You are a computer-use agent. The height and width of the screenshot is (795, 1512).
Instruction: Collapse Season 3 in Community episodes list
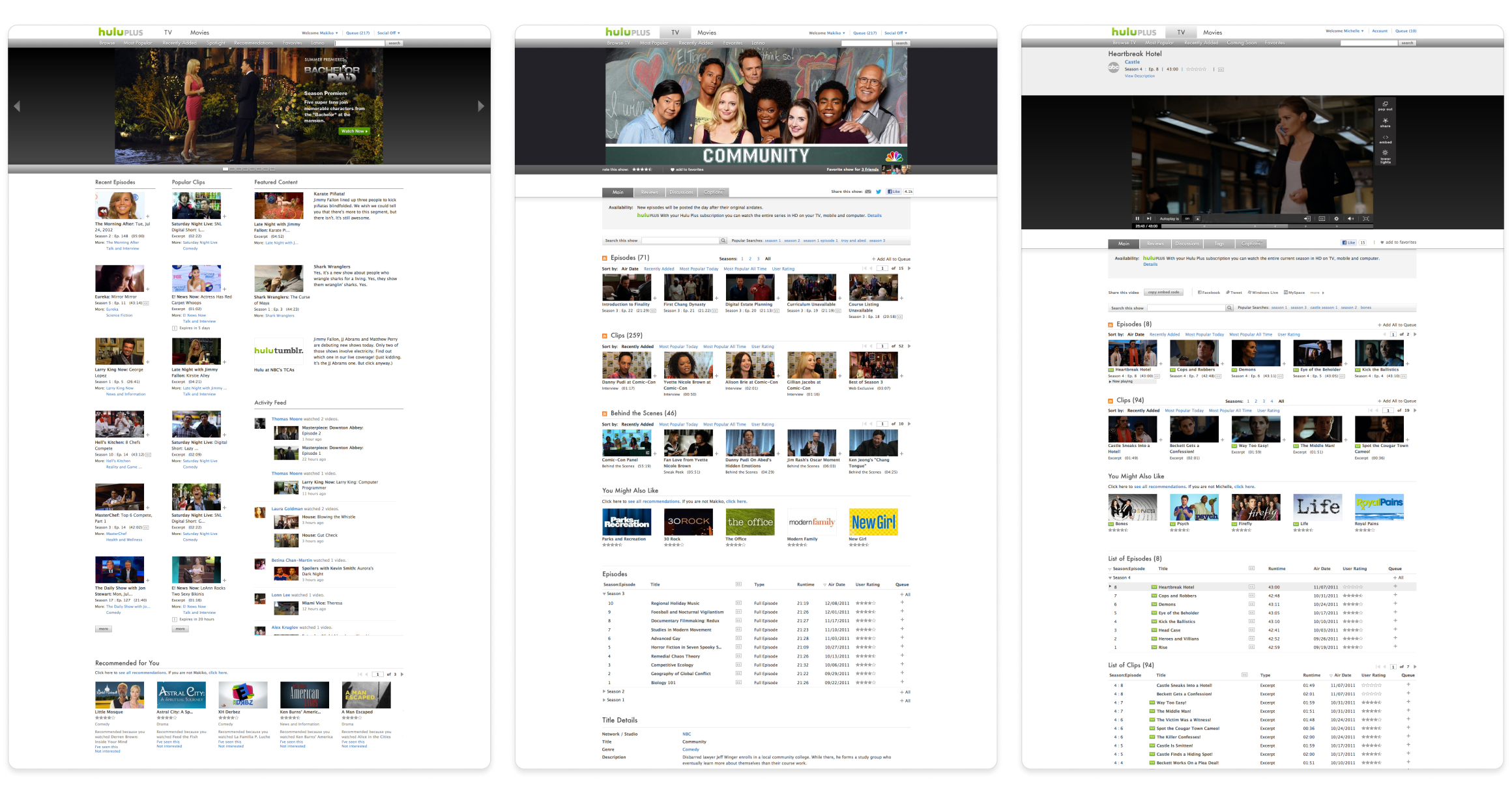(604, 594)
